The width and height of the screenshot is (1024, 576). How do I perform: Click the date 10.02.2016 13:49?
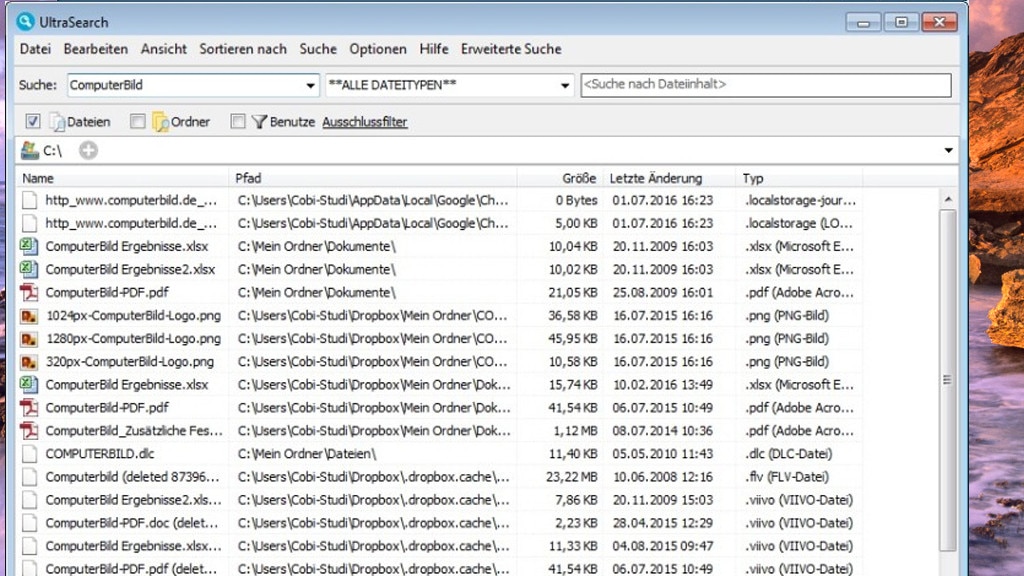(x=663, y=384)
